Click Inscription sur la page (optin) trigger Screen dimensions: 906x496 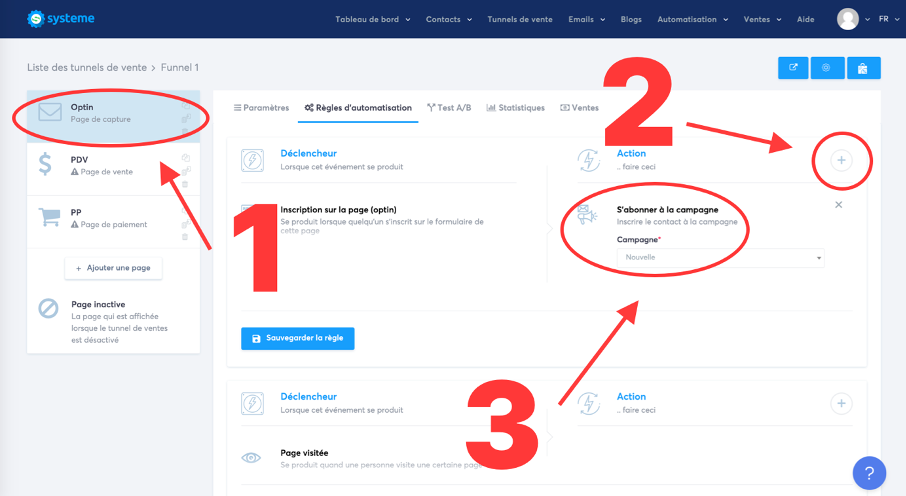pos(339,210)
